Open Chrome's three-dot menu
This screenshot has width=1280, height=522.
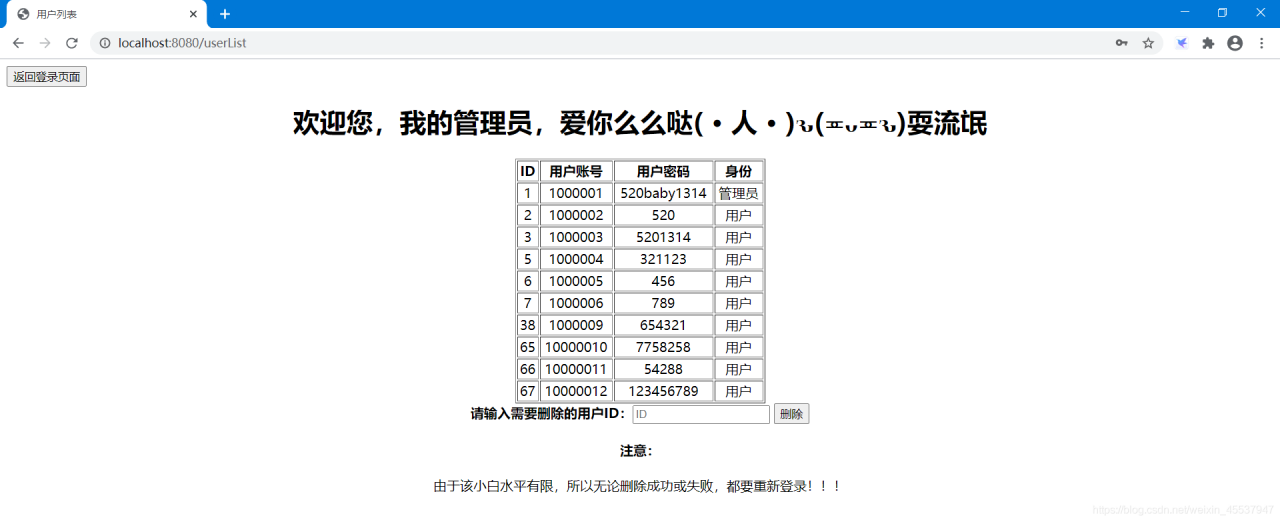[x=1262, y=43]
